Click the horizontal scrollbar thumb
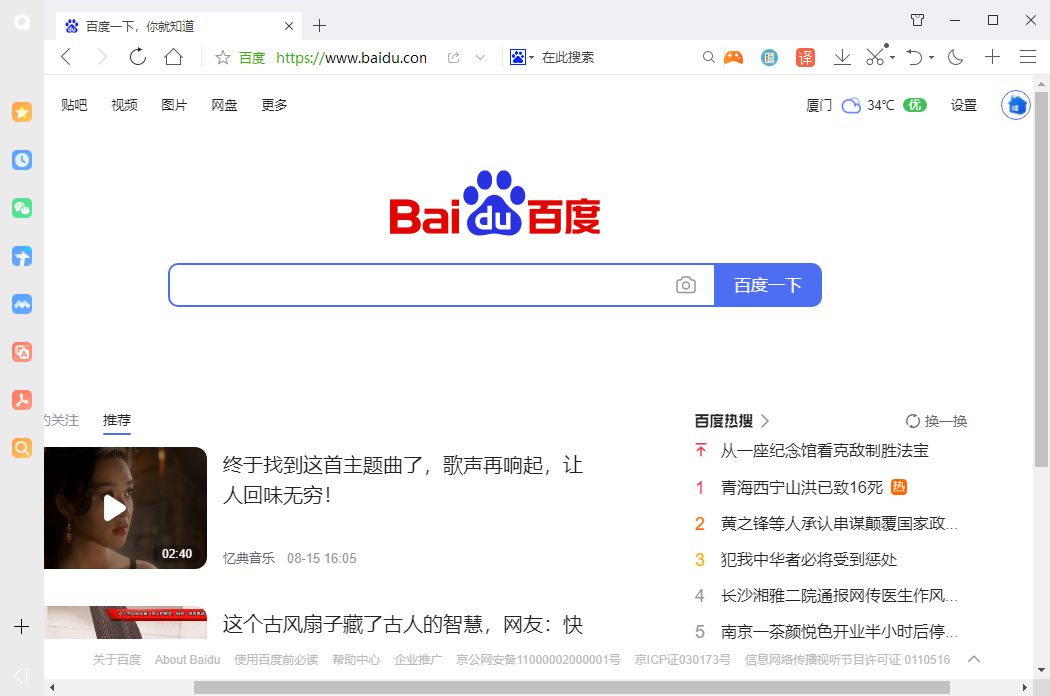This screenshot has width=1050, height=696. coord(572,687)
